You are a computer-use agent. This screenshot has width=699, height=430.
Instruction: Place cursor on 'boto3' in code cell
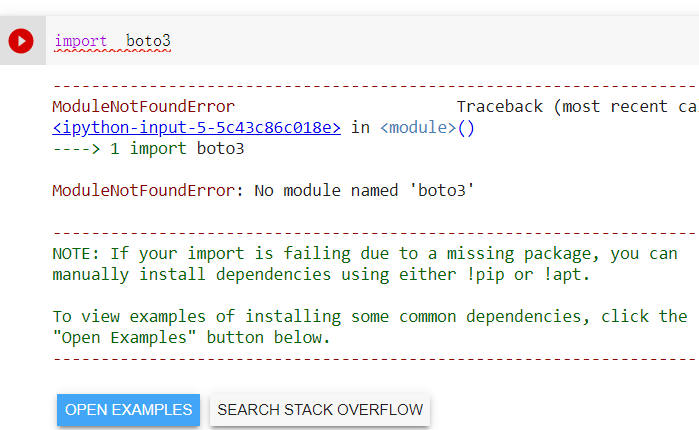point(148,41)
